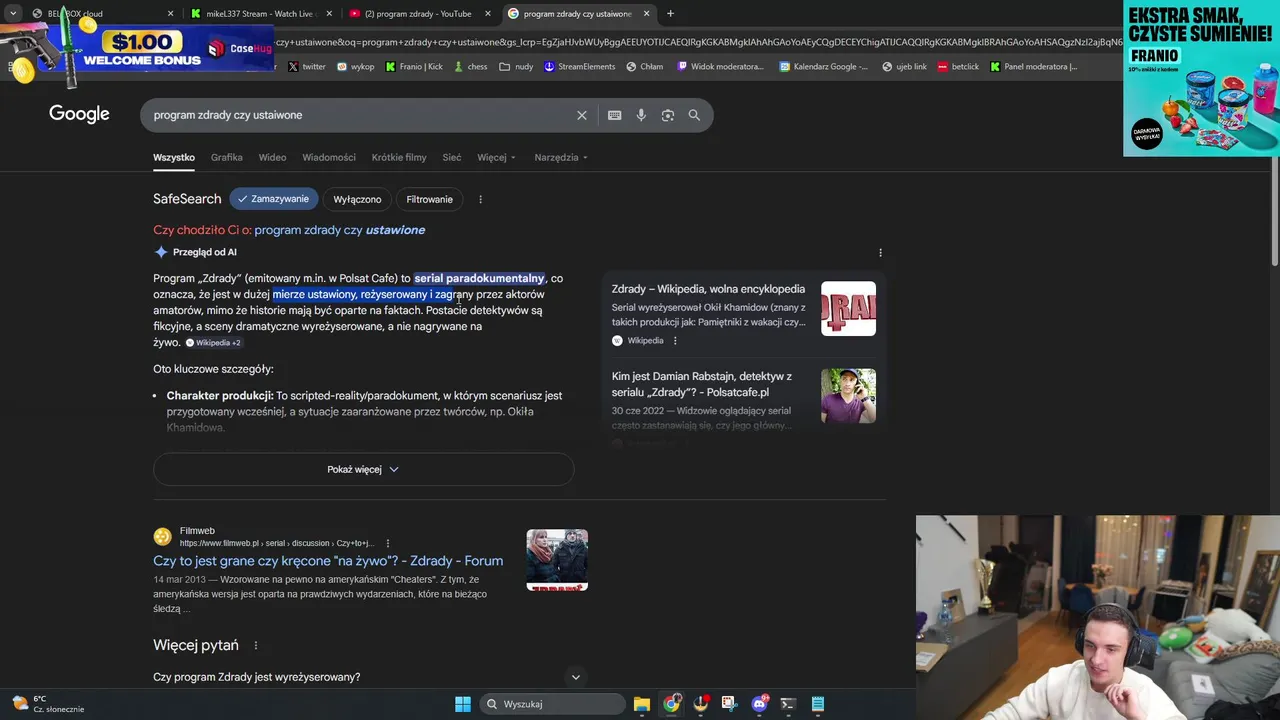Open the twitter bookmark

tap(306, 67)
